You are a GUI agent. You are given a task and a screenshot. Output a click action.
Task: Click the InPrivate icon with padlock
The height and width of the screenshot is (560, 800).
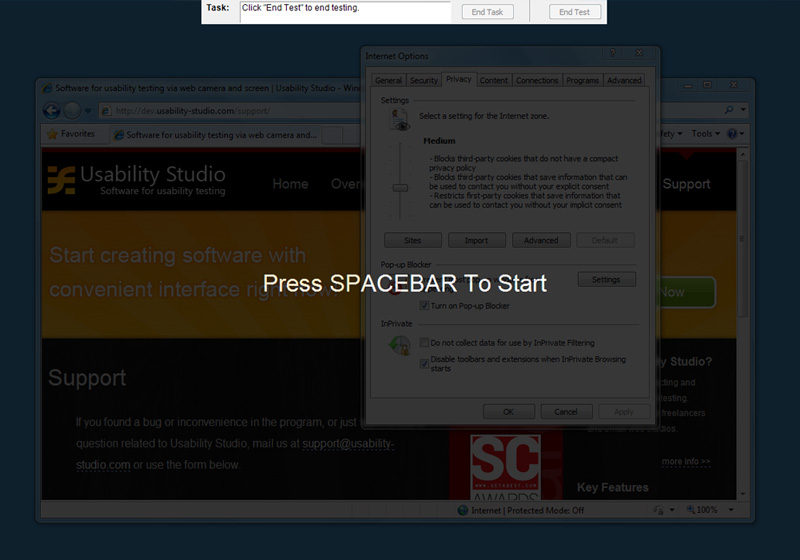pyautogui.click(x=399, y=346)
